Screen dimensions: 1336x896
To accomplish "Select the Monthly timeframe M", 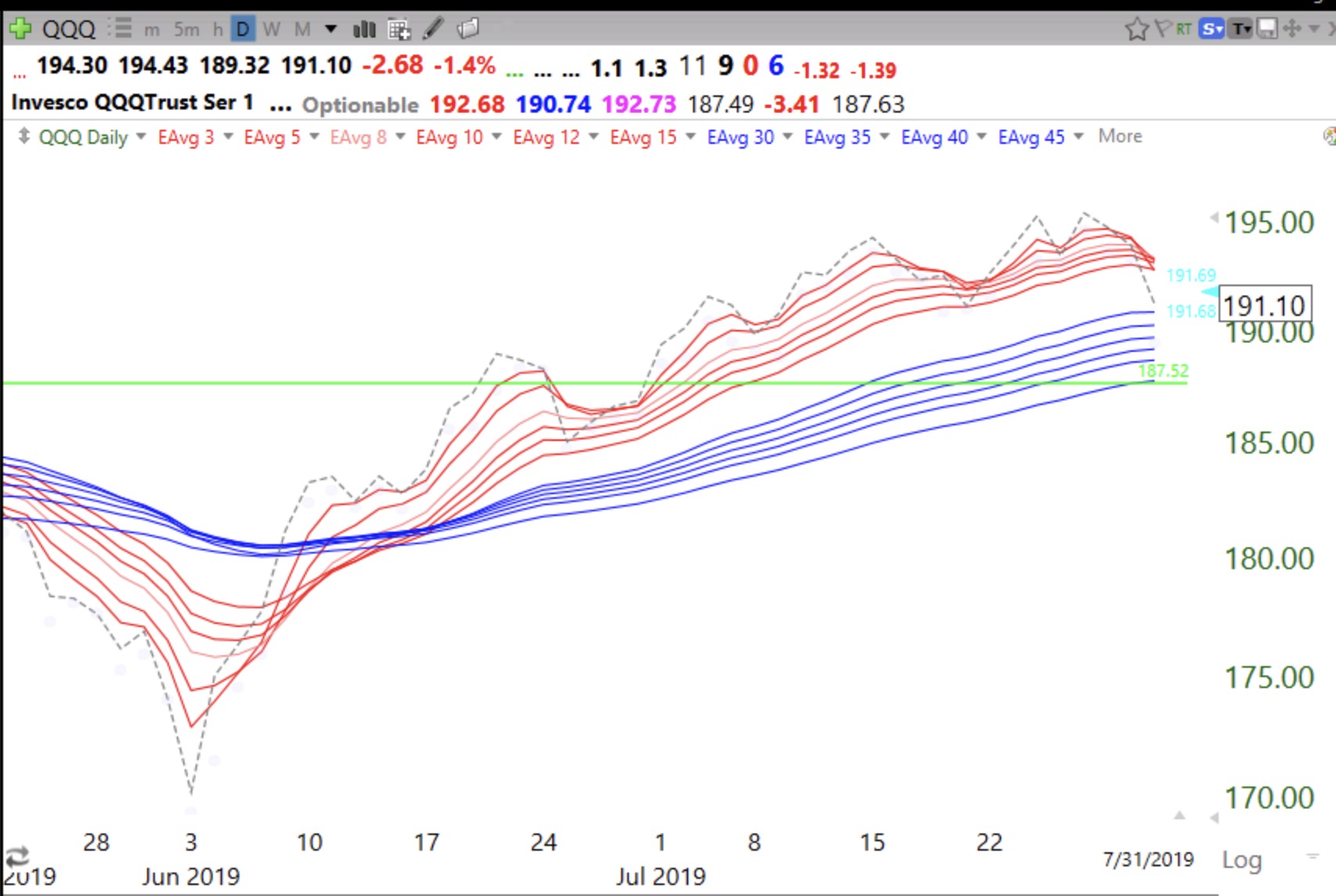I will [302, 30].
